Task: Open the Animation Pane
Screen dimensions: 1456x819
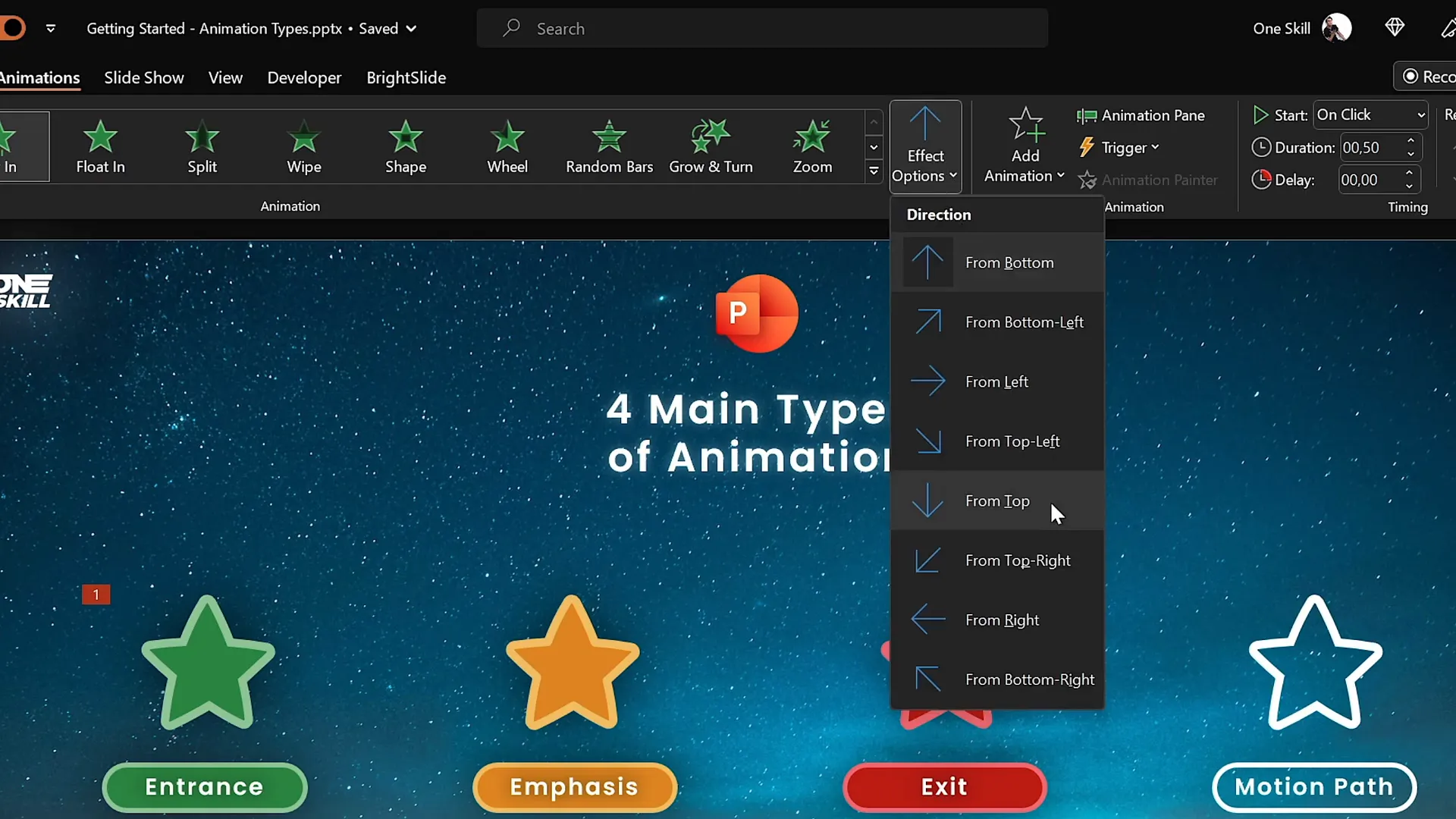Action: pos(1141,115)
